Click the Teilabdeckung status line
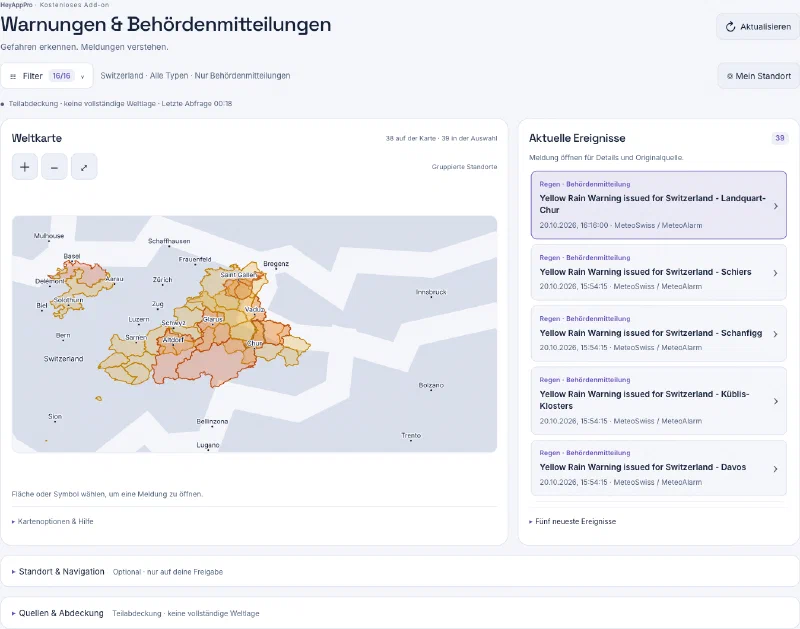 tap(120, 104)
